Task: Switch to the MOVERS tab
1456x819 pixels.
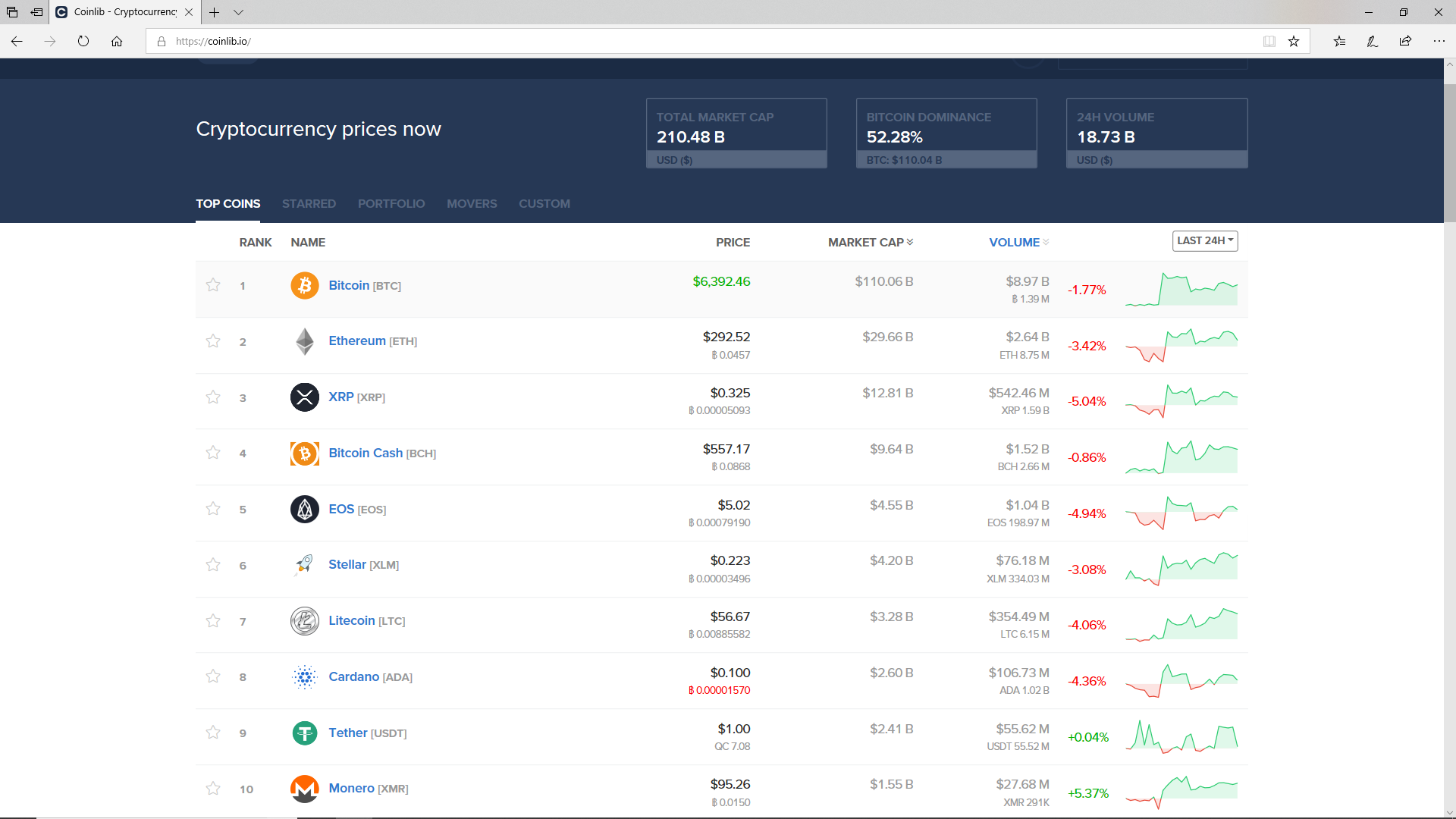Action: click(x=472, y=203)
